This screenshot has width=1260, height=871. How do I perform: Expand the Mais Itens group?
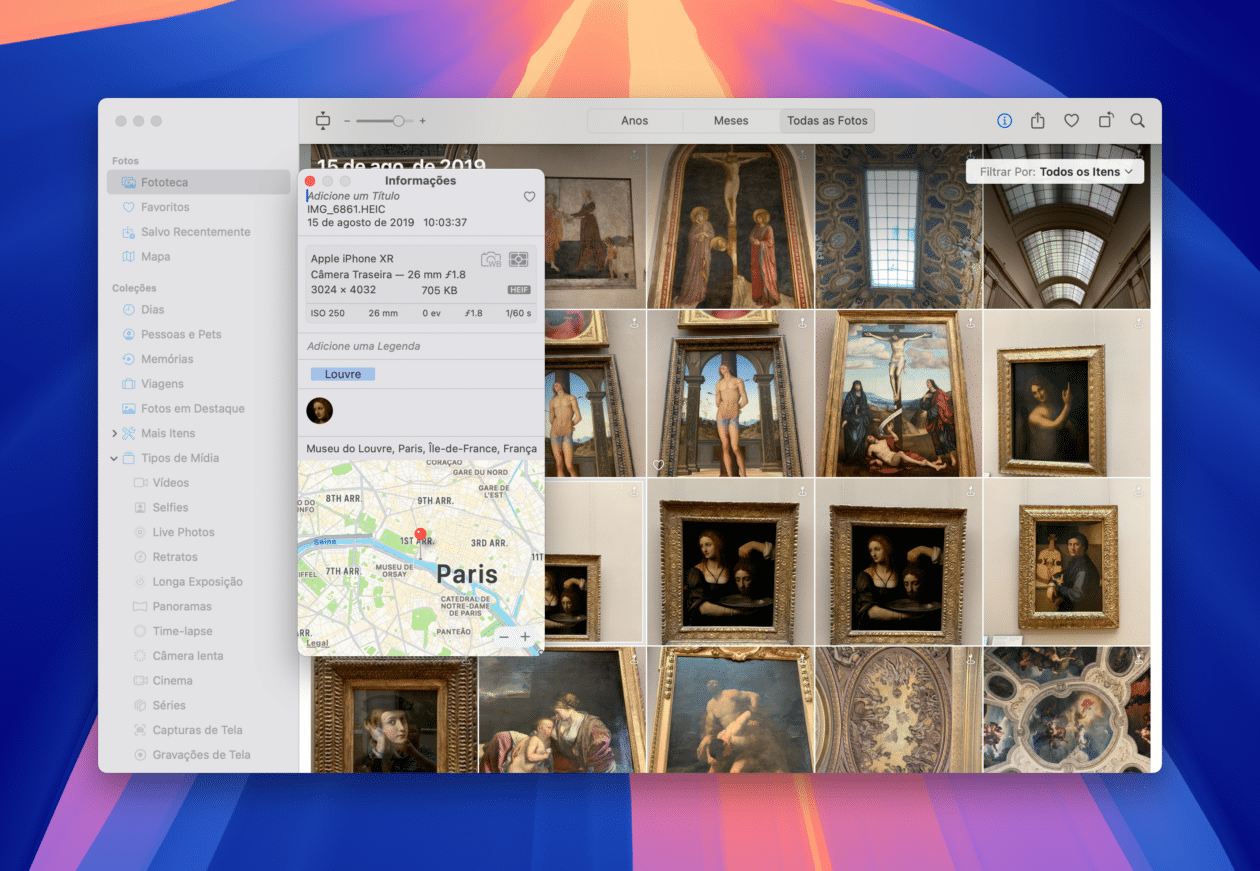coord(114,434)
